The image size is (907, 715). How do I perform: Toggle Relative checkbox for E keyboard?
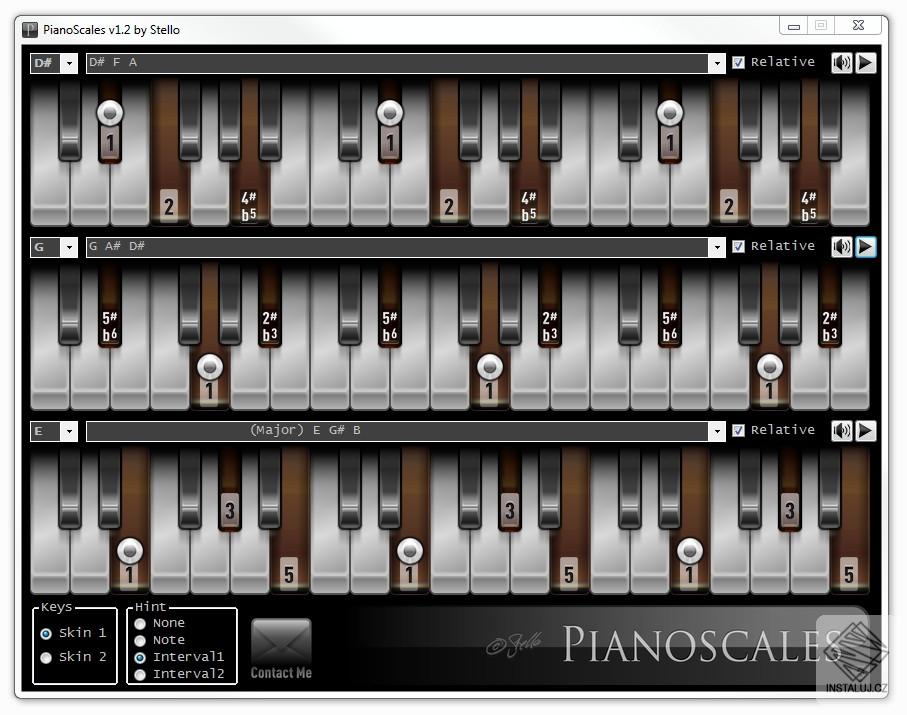[x=738, y=430]
